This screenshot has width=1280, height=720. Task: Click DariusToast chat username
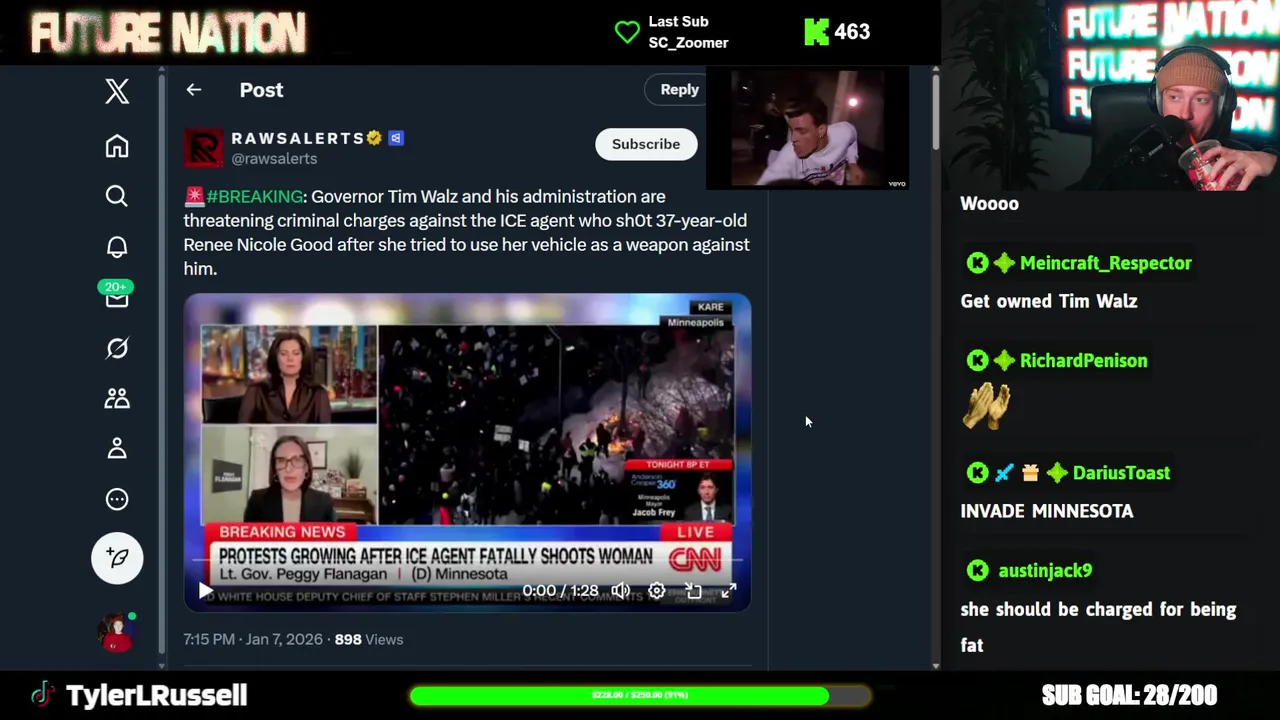1121,473
